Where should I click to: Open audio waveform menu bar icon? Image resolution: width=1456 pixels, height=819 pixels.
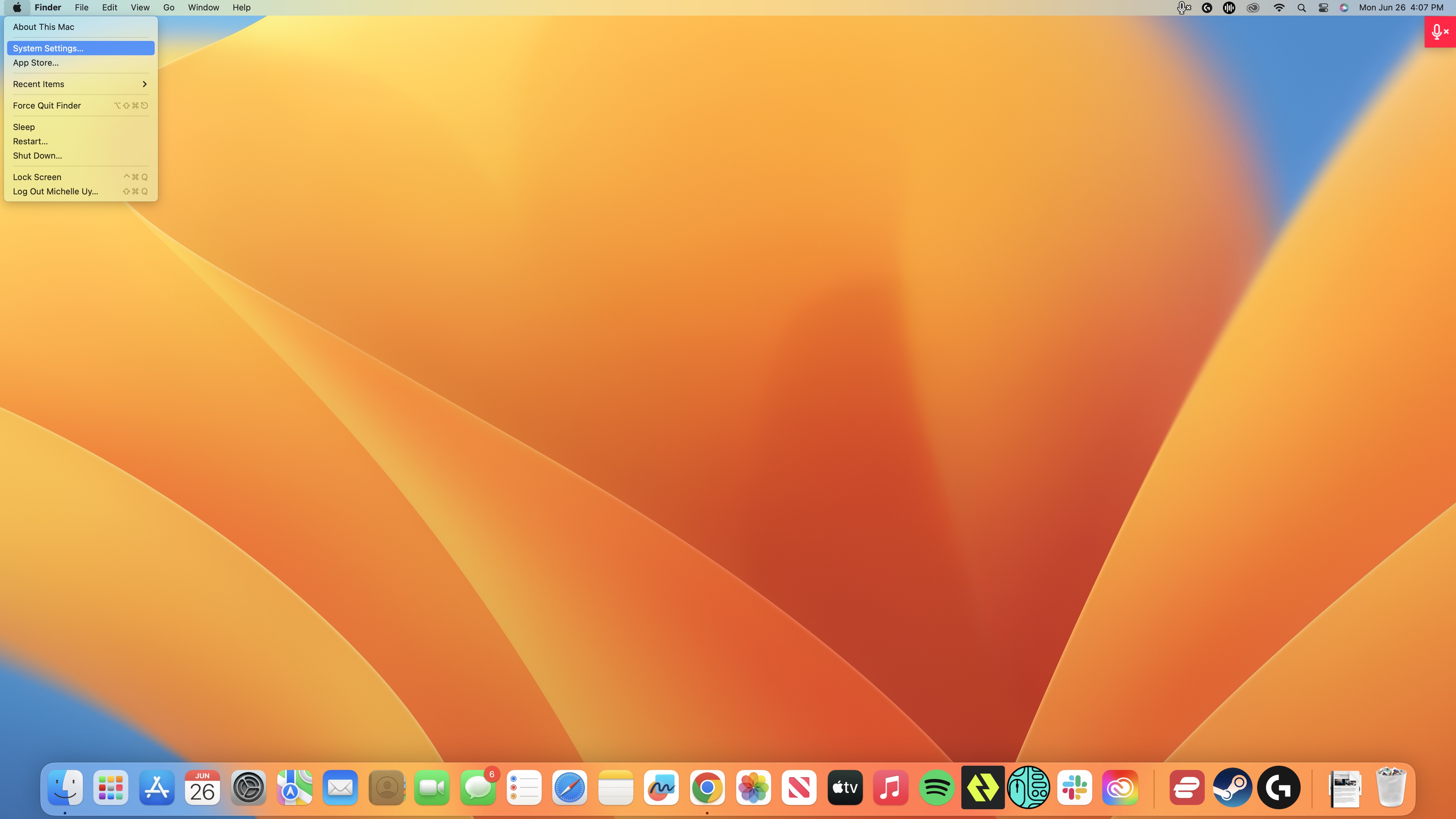pyautogui.click(x=1229, y=7)
